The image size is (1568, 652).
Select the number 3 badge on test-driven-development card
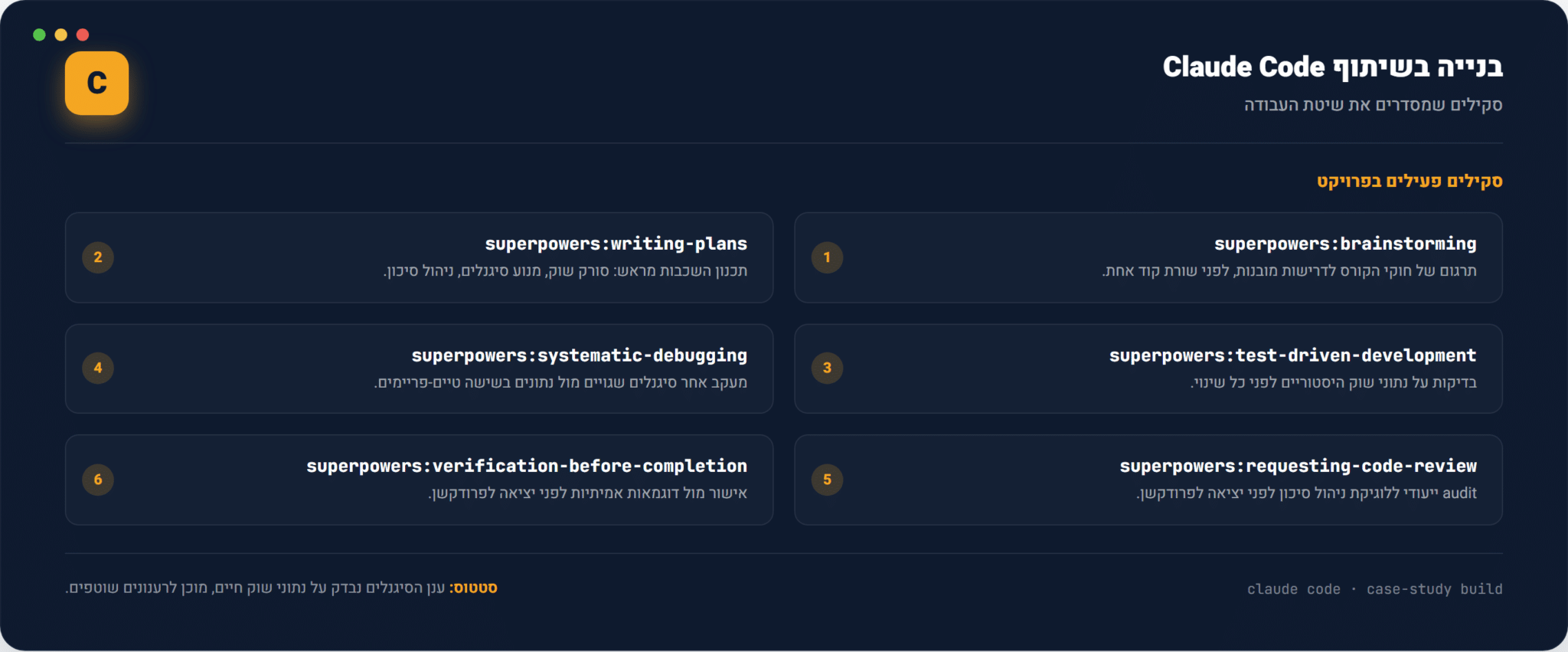coord(827,368)
